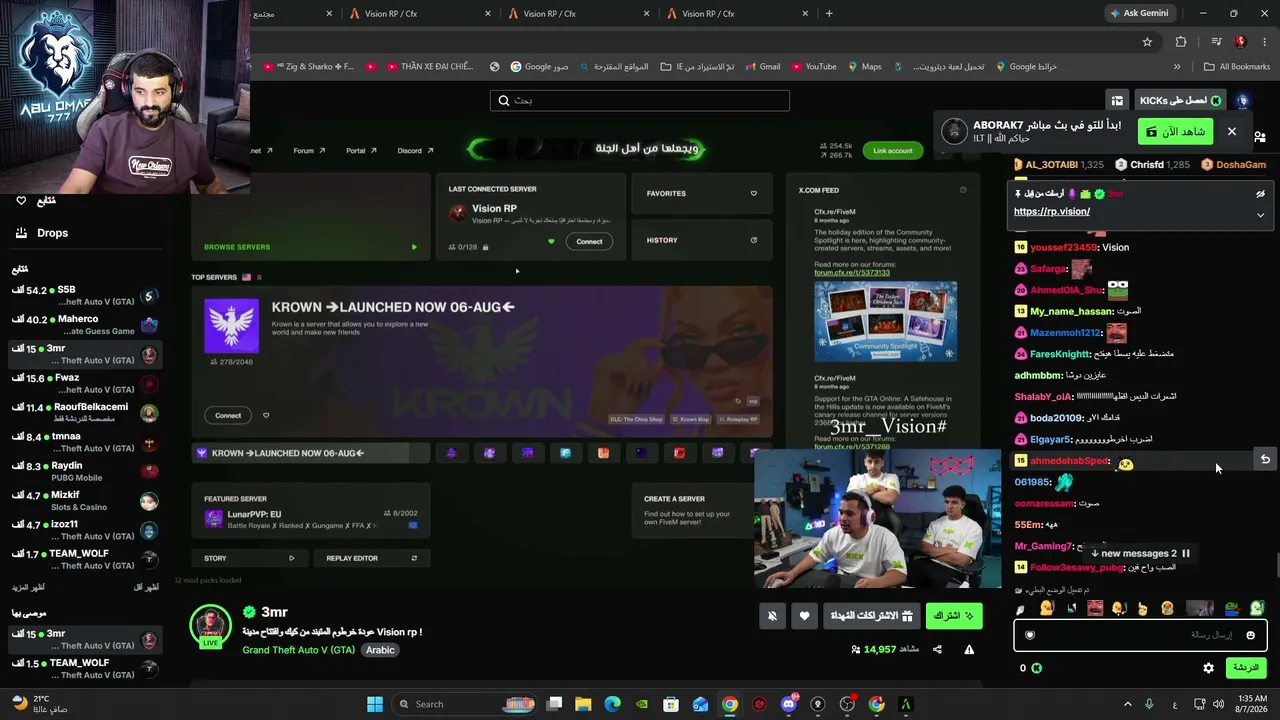This screenshot has width=1280, height=720.
Task: Open the Forum link in the stream
Action: 309,151
